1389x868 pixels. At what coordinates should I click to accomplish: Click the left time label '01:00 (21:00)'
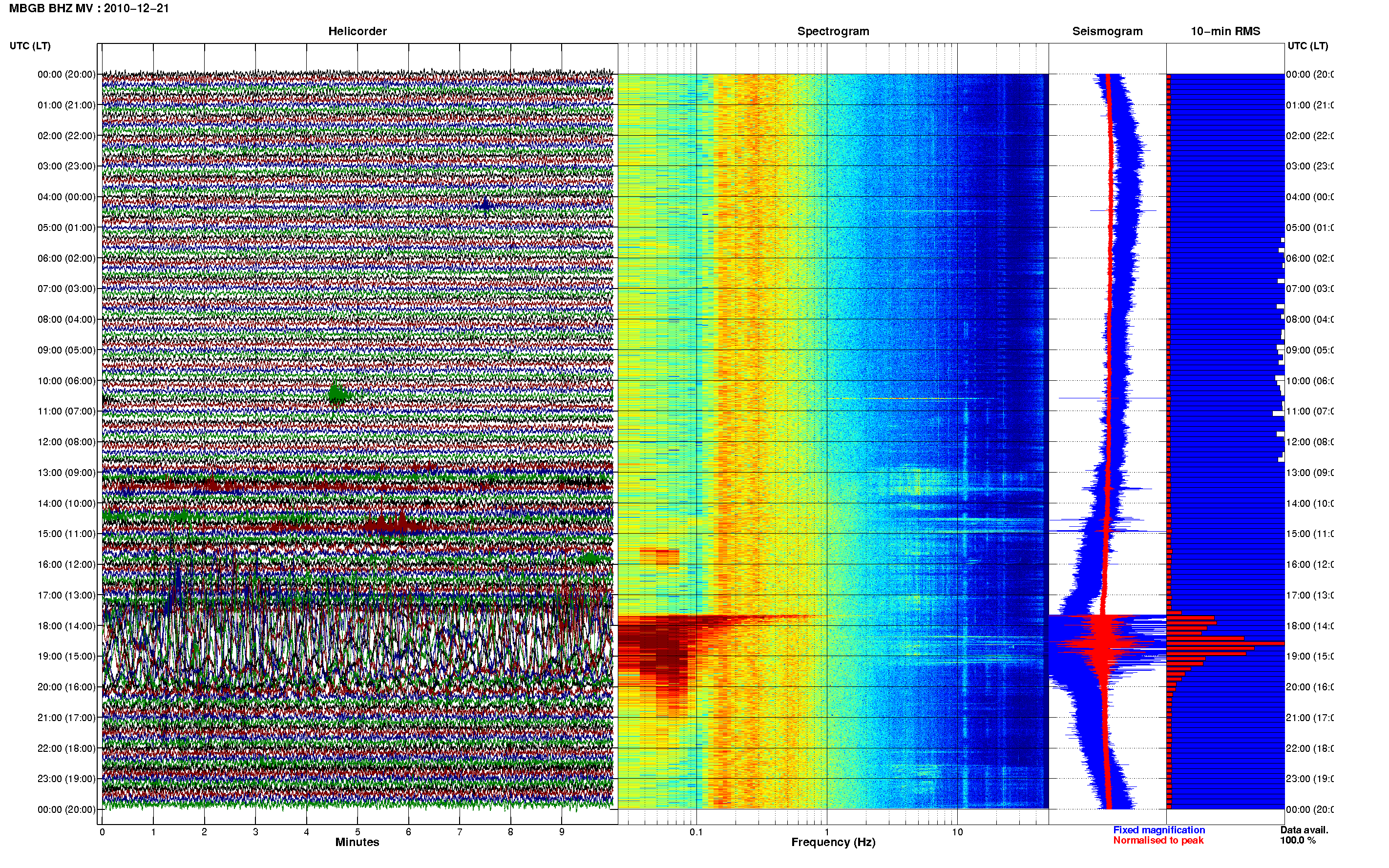(x=66, y=105)
